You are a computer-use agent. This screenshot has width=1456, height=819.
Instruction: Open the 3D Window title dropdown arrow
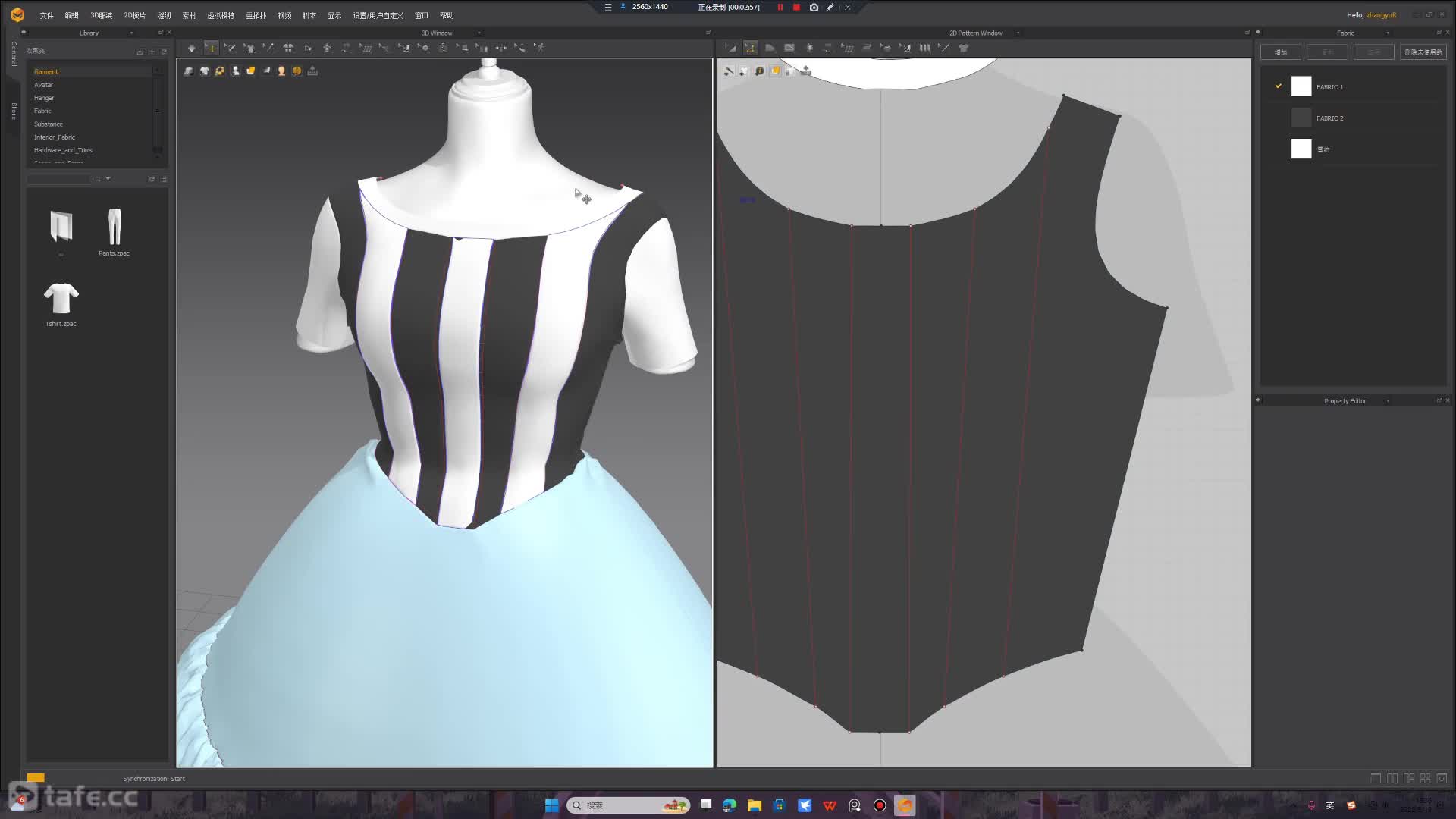coord(479,33)
